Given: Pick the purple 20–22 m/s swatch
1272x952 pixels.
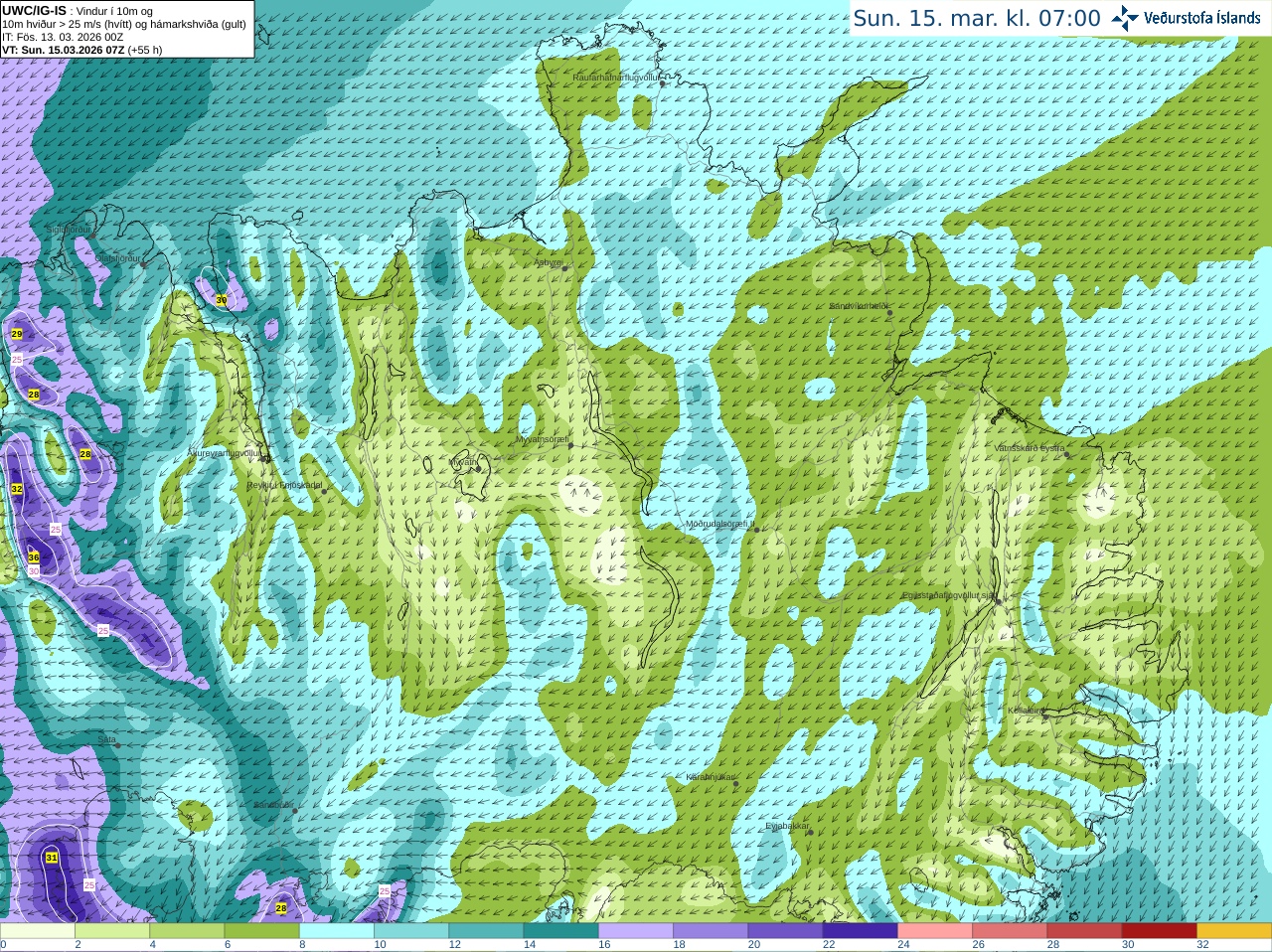Looking at the screenshot, I should pyautogui.click(x=785, y=931).
